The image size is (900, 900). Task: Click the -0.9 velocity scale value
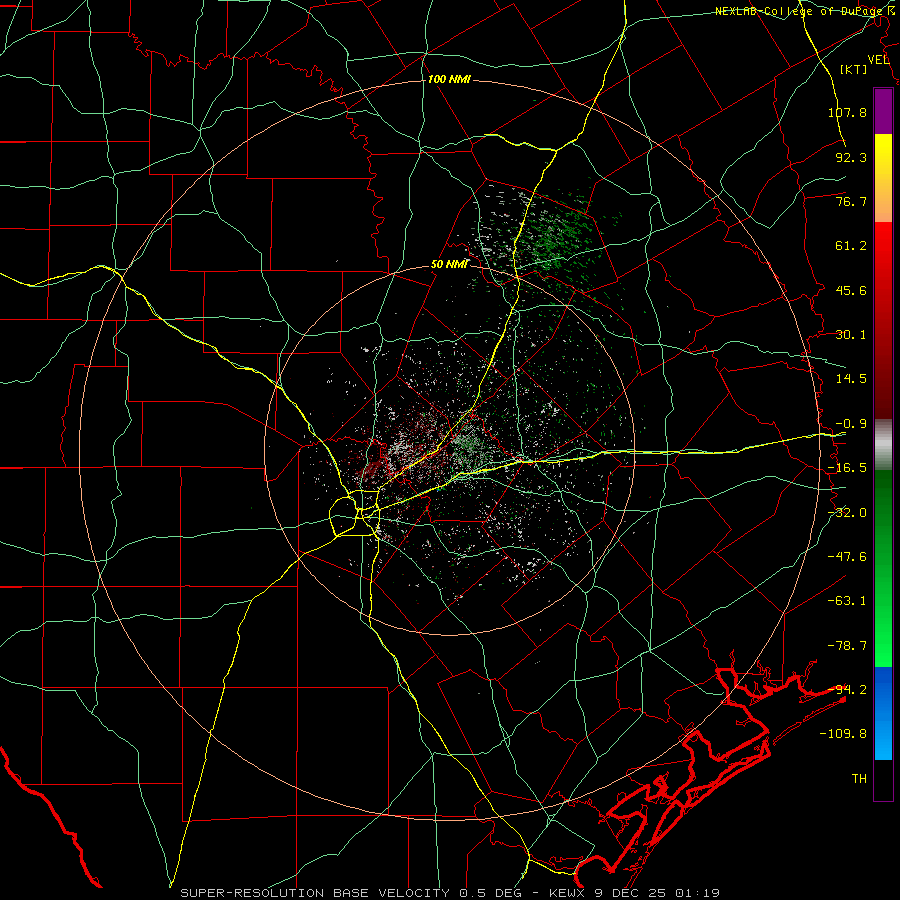(851, 424)
